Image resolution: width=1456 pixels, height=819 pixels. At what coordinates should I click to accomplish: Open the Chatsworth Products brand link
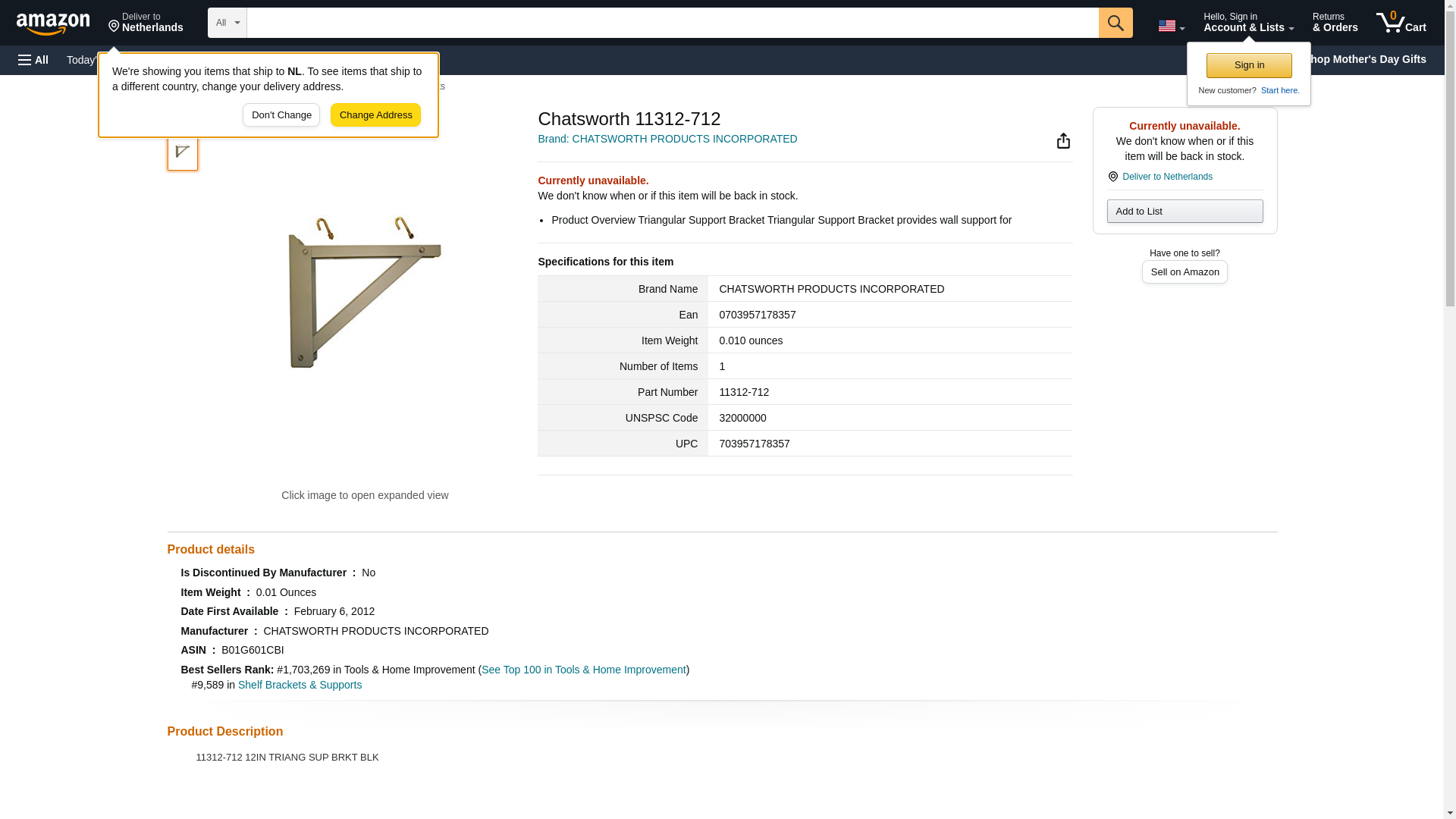tap(667, 139)
